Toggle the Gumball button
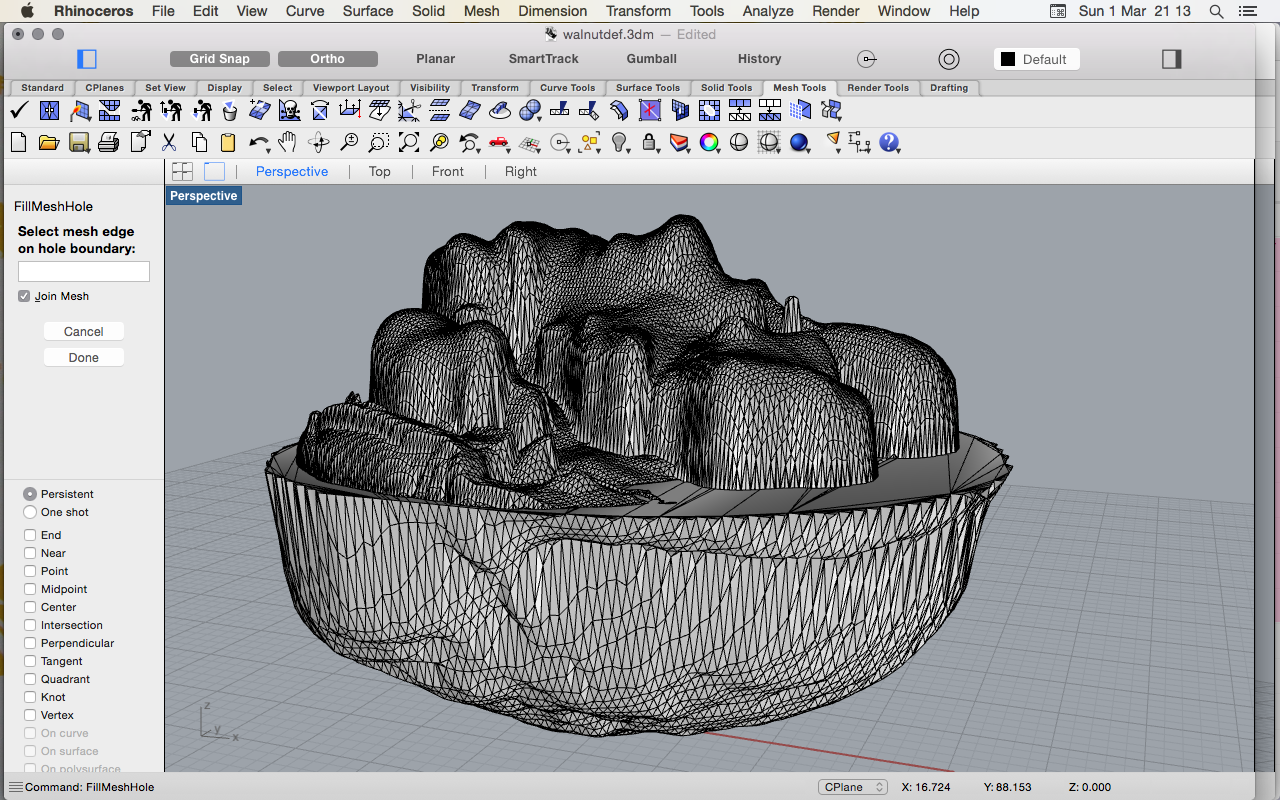 tap(652, 59)
